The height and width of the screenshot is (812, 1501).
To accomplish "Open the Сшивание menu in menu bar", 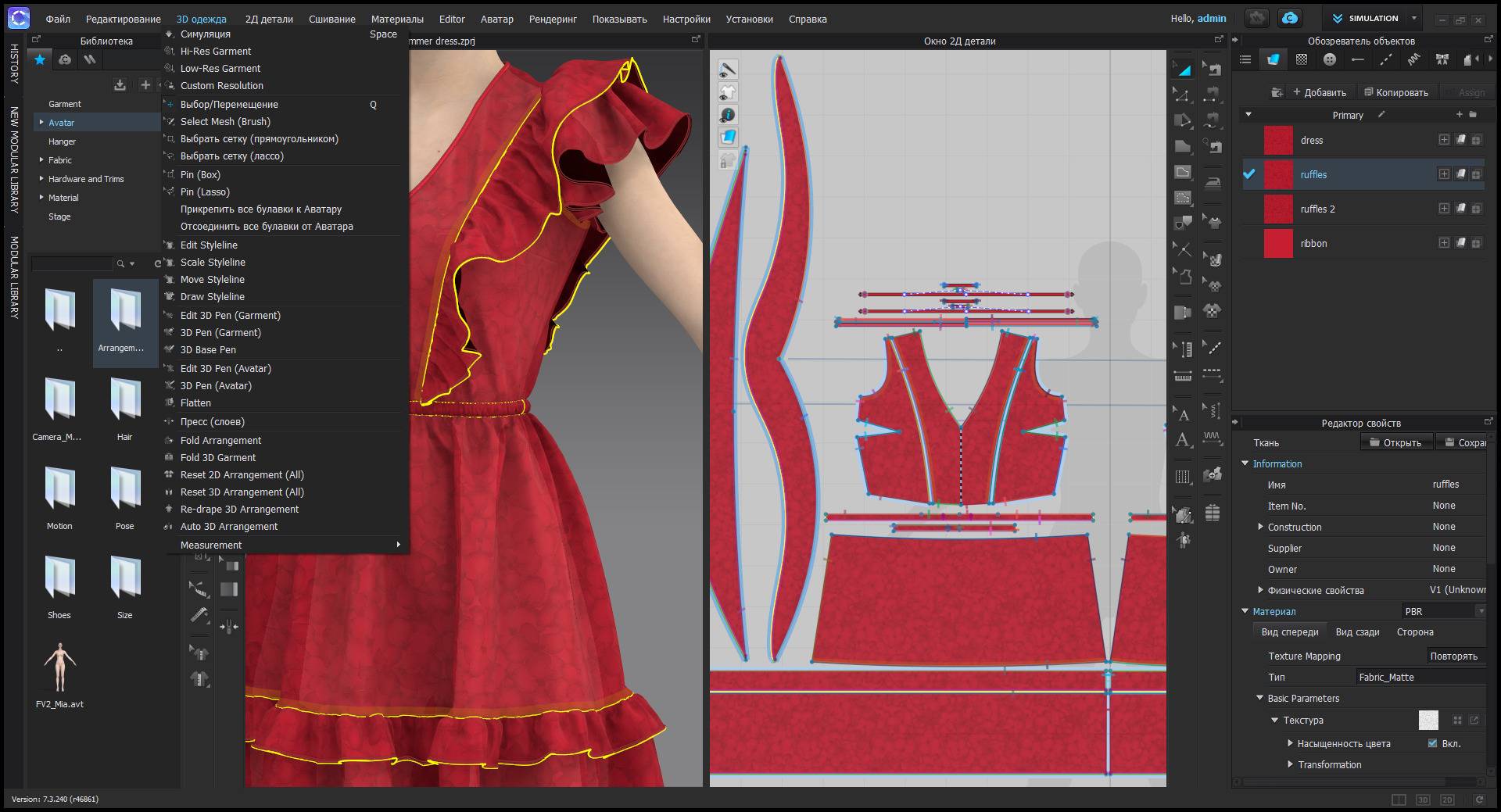I will (331, 19).
